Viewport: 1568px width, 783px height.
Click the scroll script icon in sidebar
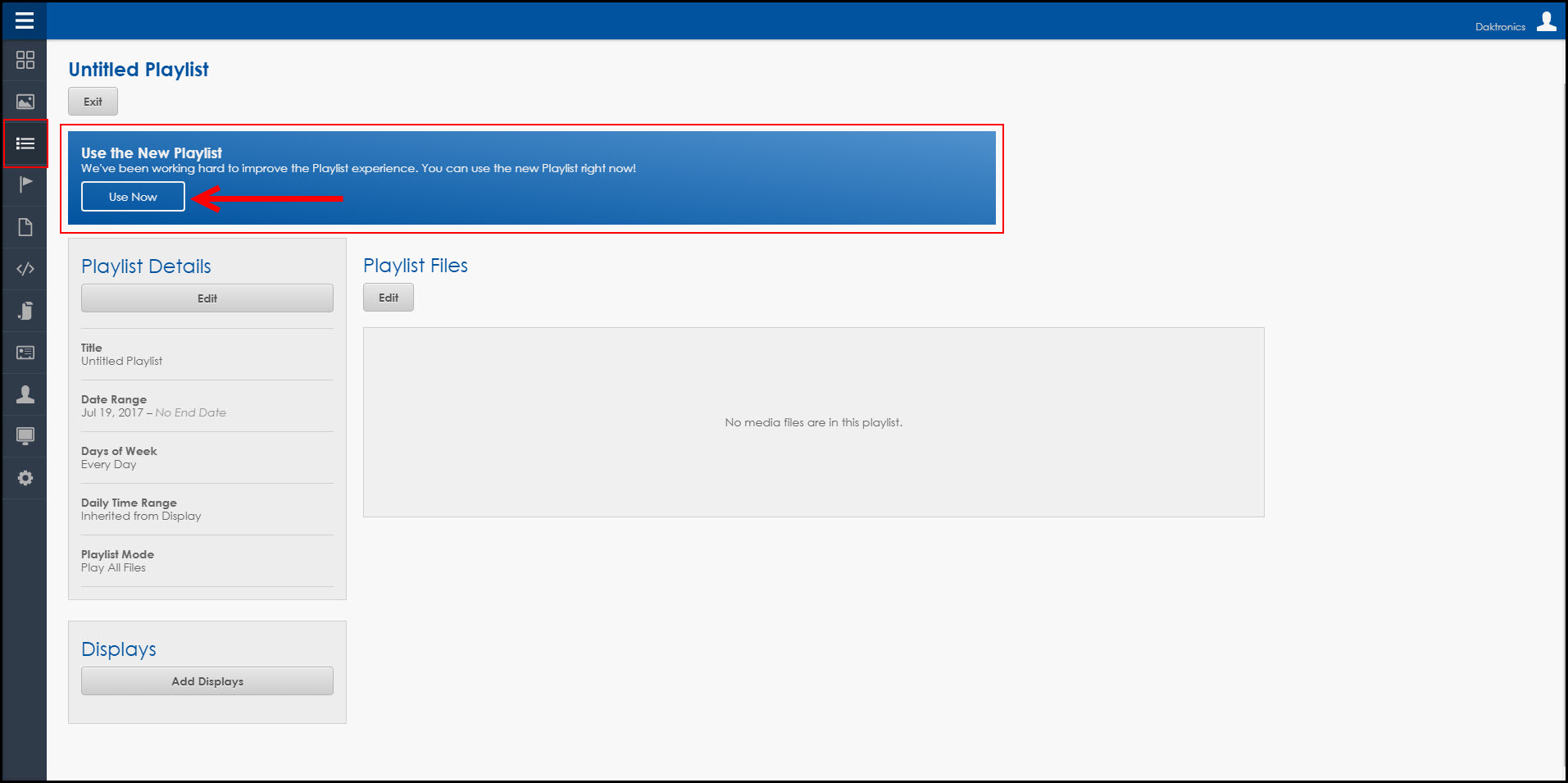[x=25, y=311]
